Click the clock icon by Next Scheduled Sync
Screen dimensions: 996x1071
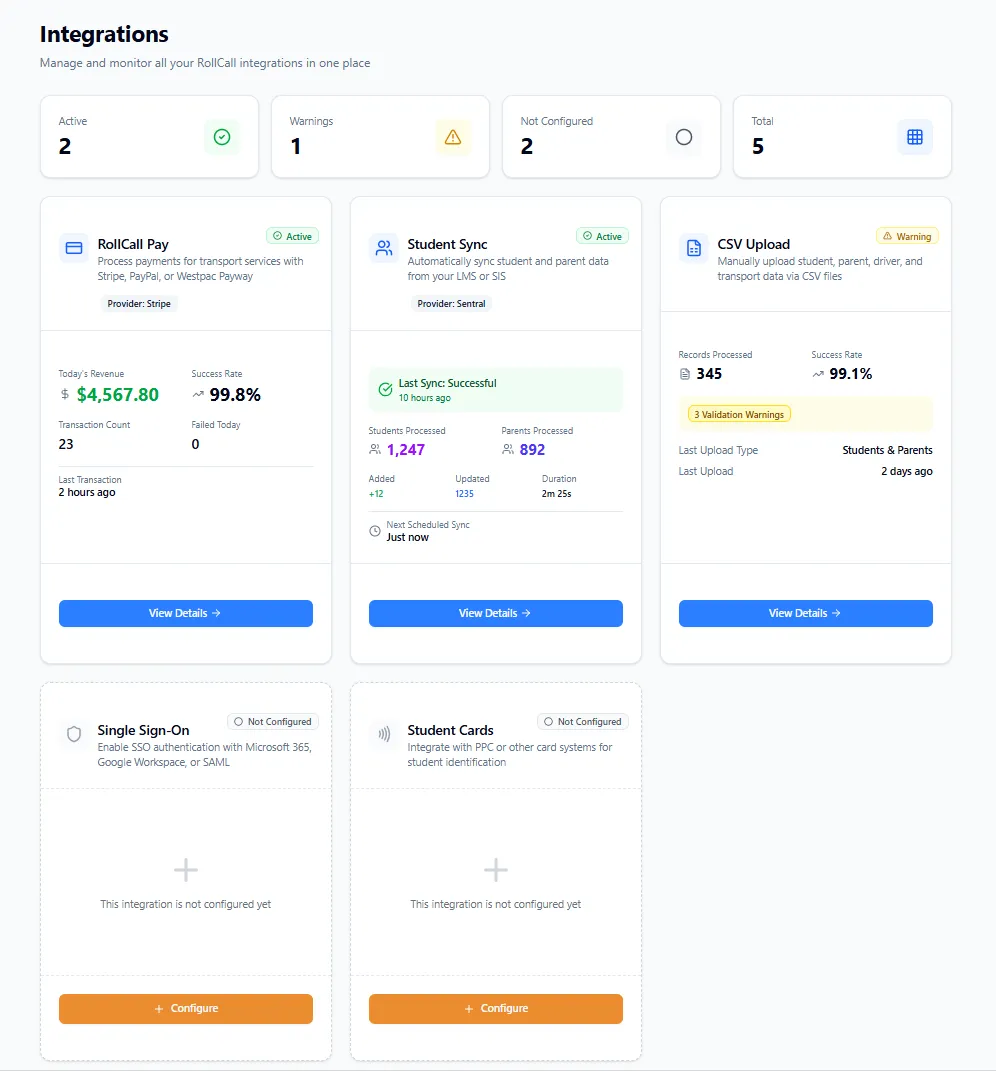point(375,531)
